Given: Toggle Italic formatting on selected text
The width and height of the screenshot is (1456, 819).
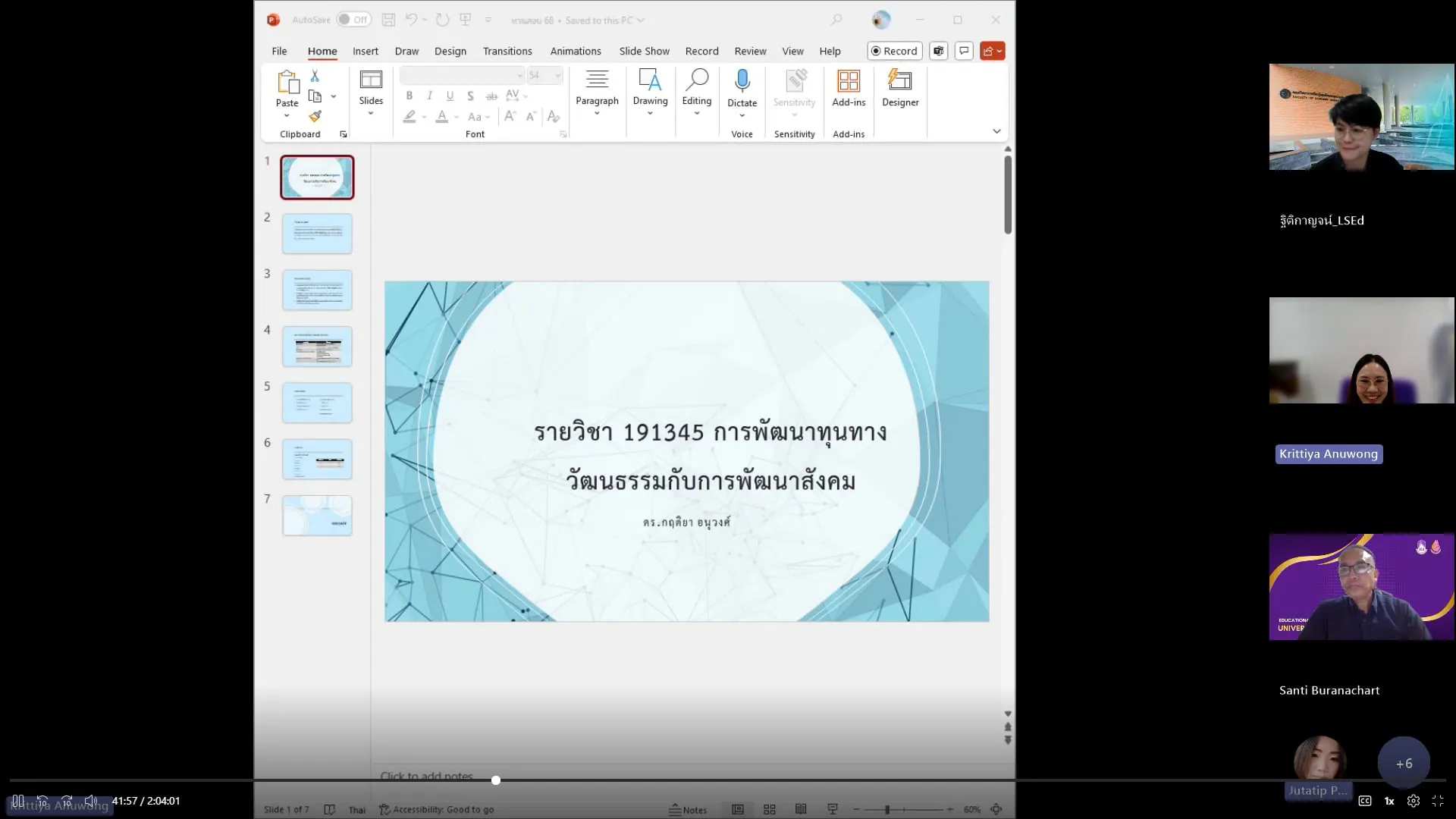Looking at the screenshot, I should pyautogui.click(x=429, y=96).
